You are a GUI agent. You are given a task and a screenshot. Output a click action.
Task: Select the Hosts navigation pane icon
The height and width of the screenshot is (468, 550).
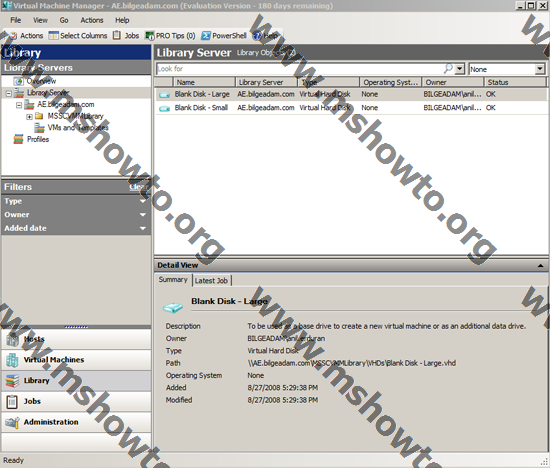pyautogui.click(x=12, y=340)
